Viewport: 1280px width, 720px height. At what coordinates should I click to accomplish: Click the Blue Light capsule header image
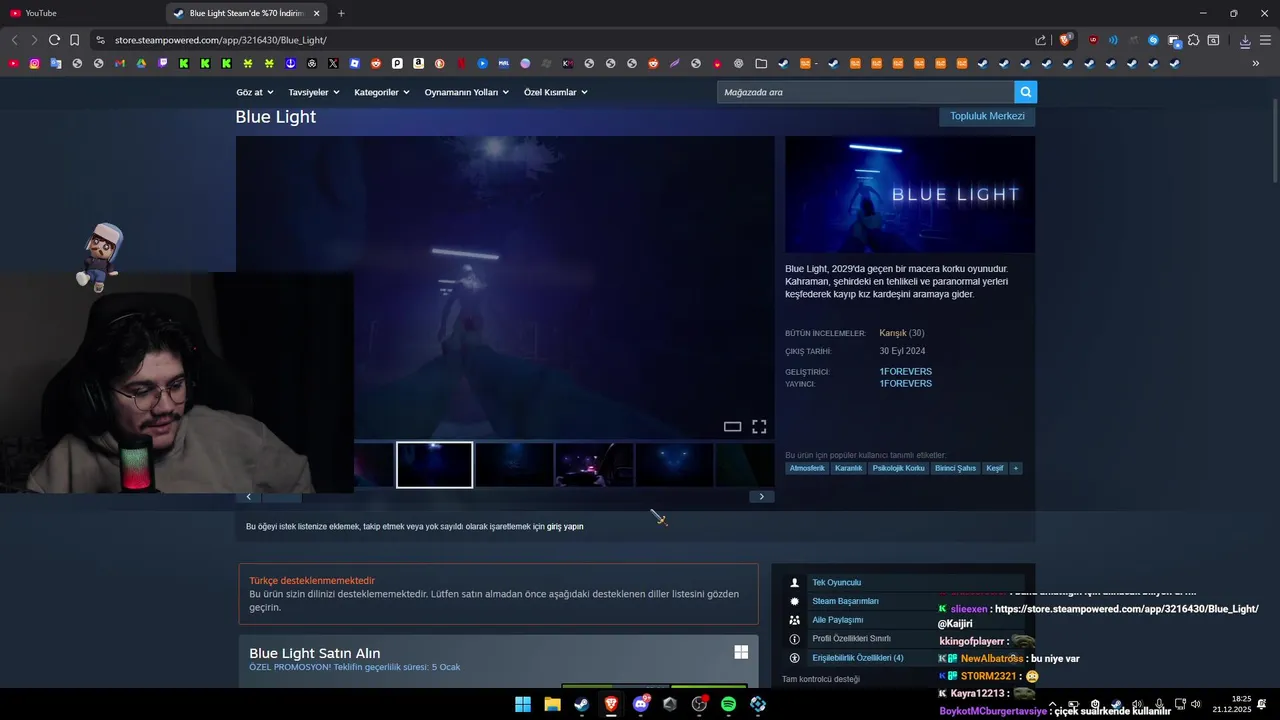coord(910,194)
